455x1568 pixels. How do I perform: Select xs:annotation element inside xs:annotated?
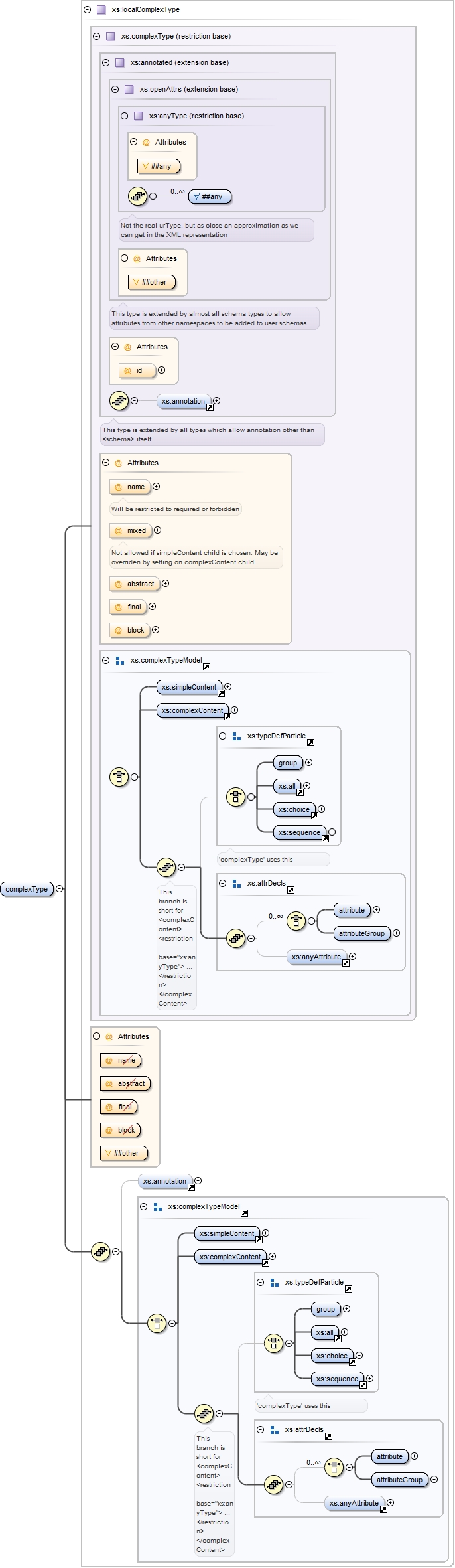184,402
